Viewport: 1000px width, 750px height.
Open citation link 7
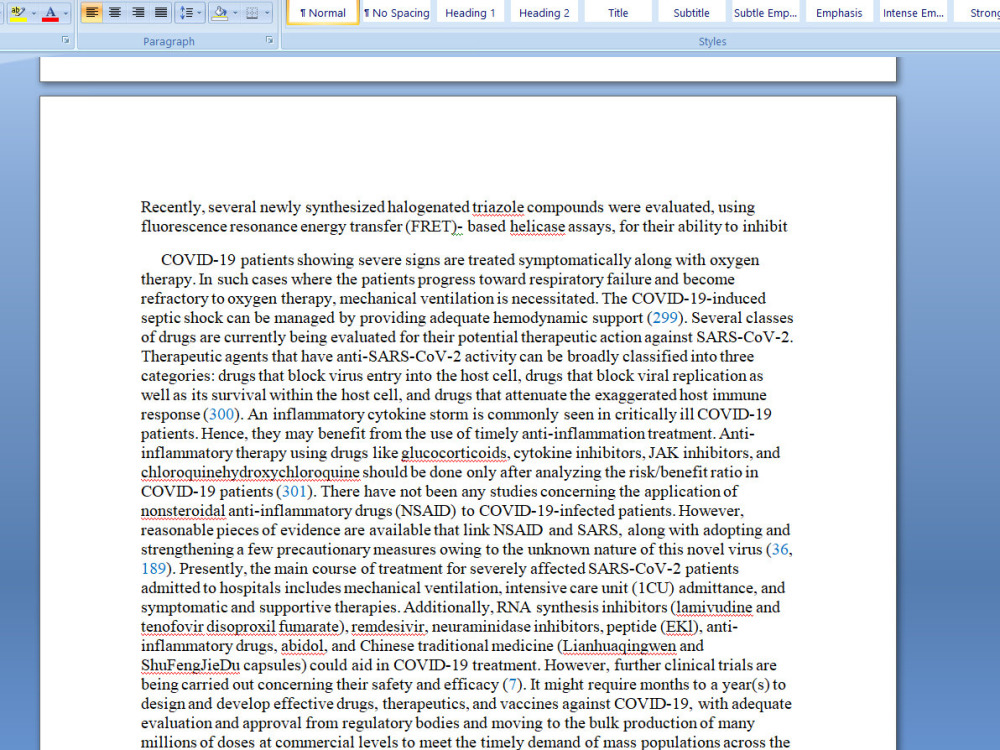511,684
